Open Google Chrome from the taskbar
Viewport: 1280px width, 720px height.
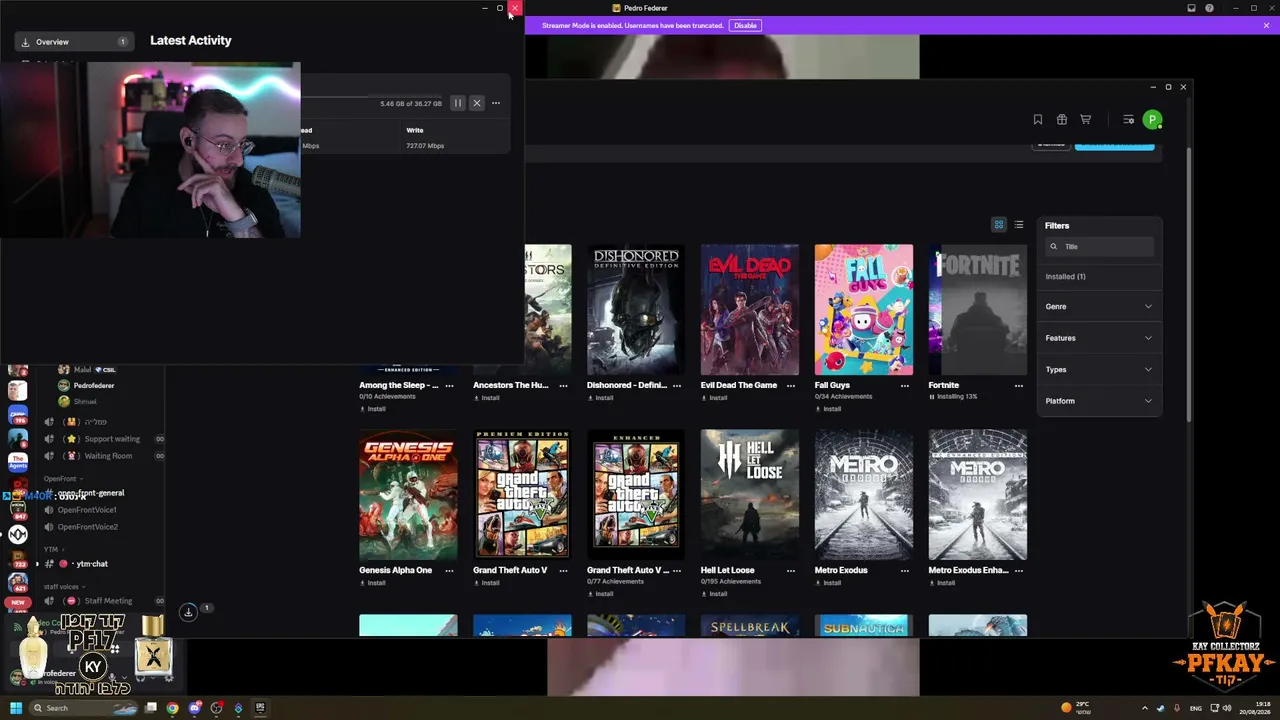click(x=173, y=708)
